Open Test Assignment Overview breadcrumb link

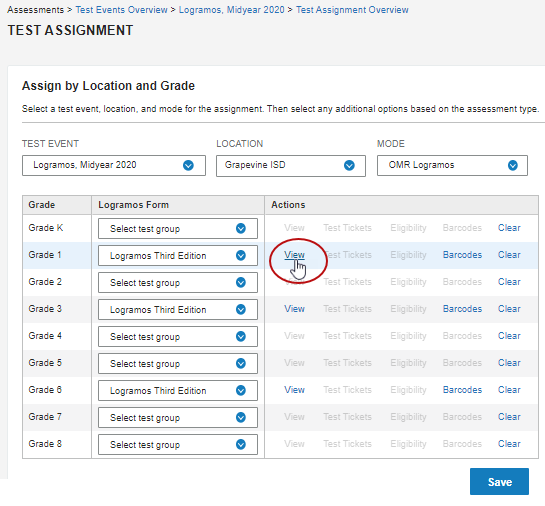pyautogui.click(x=352, y=10)
